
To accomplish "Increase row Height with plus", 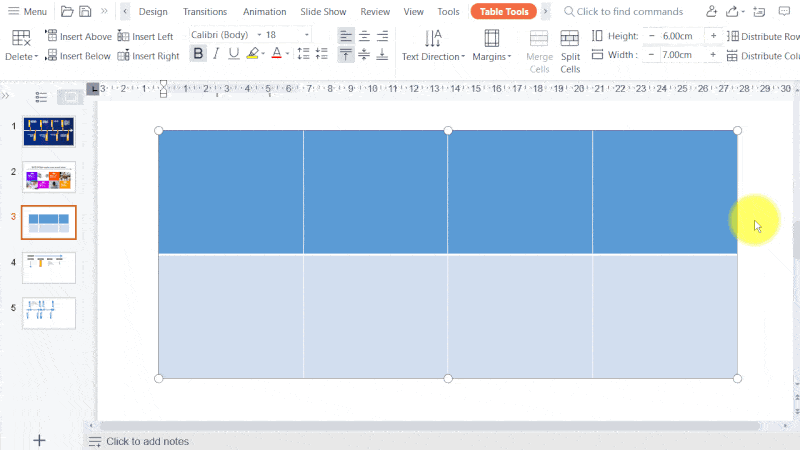I will click(713, 36).
